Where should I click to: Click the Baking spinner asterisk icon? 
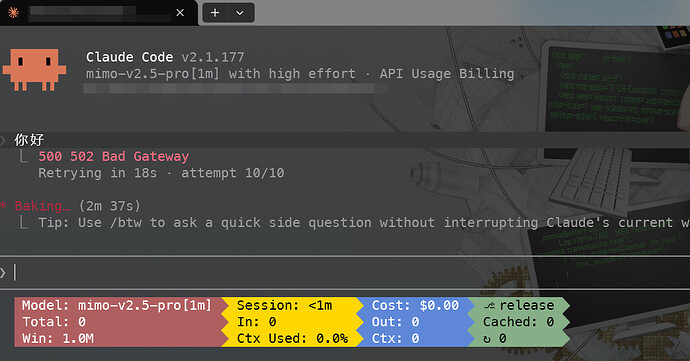4,206
